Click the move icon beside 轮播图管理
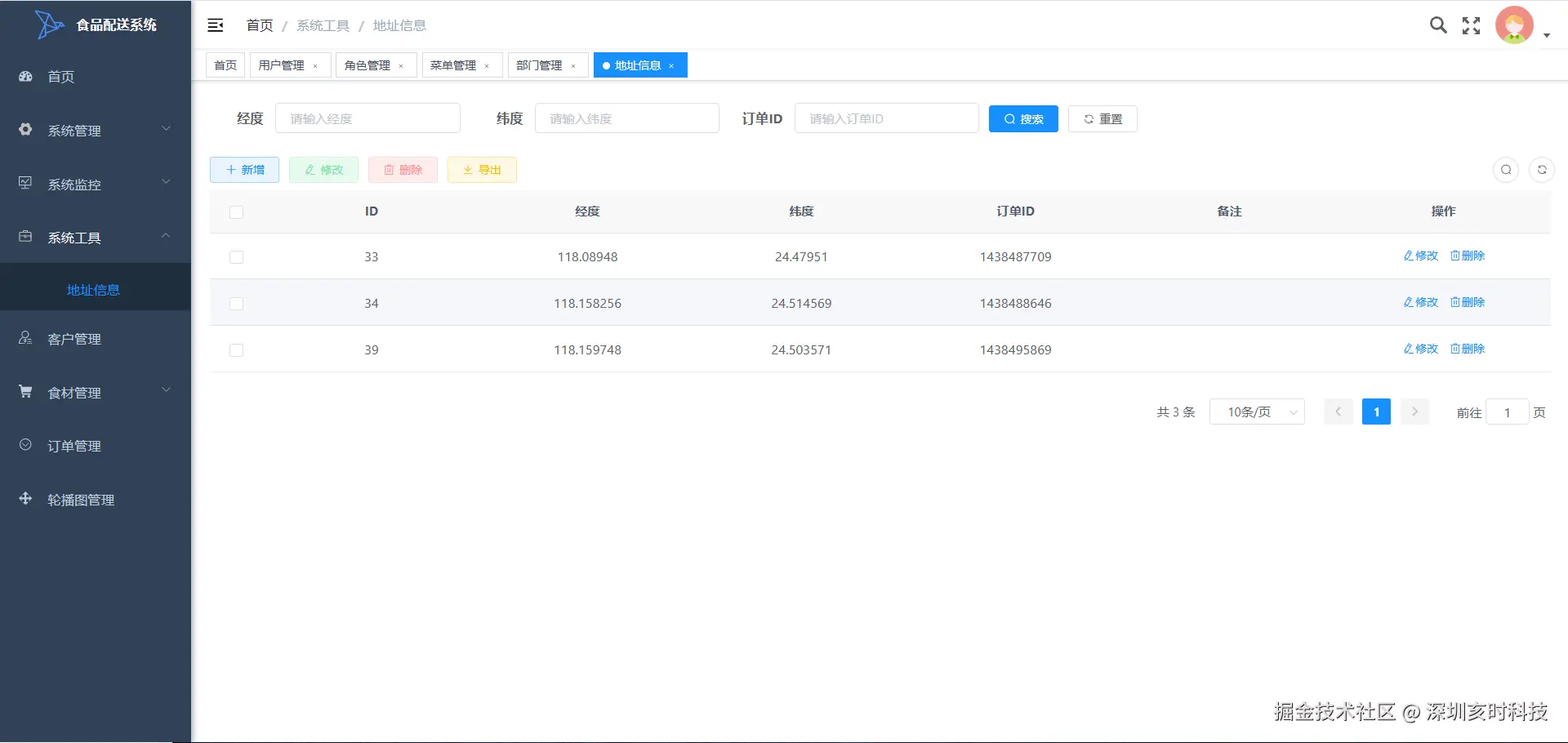 pos(25,499)
